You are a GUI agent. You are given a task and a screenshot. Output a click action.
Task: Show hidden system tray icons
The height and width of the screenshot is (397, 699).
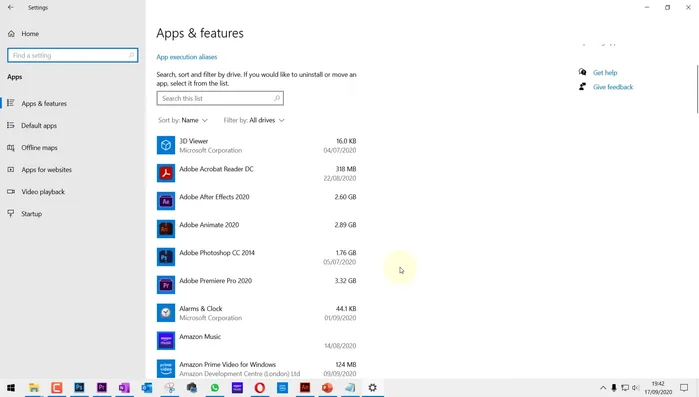603,388
